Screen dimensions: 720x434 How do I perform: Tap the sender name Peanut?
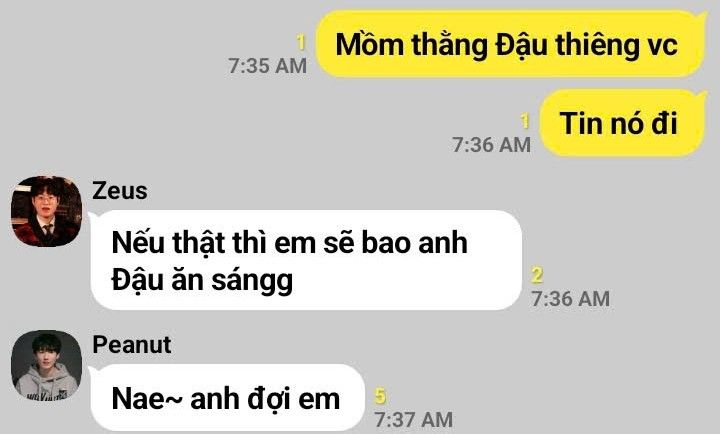[x=132, y=344]
